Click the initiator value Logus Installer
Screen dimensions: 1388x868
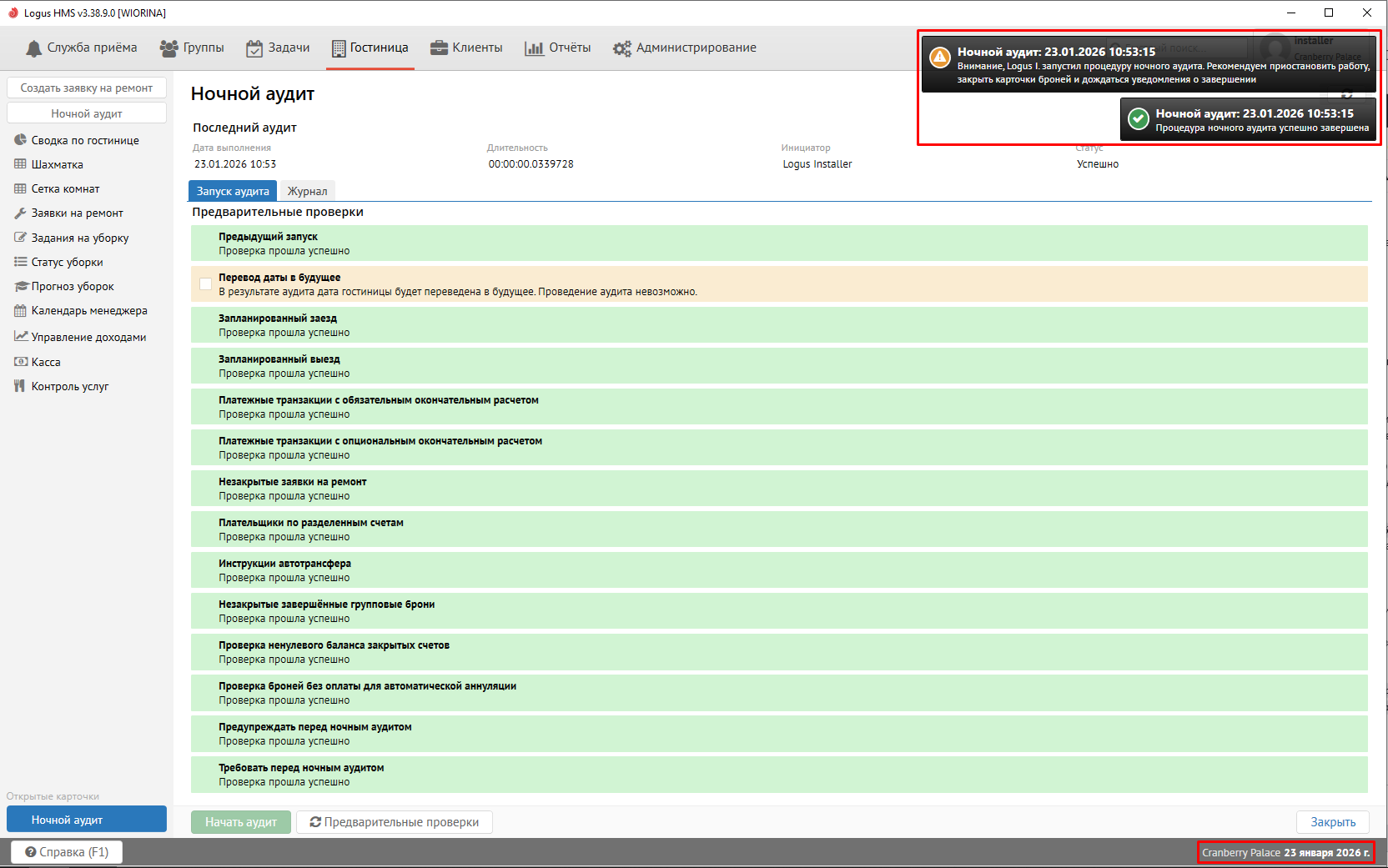pyautogui.click(x=817, y=164)
